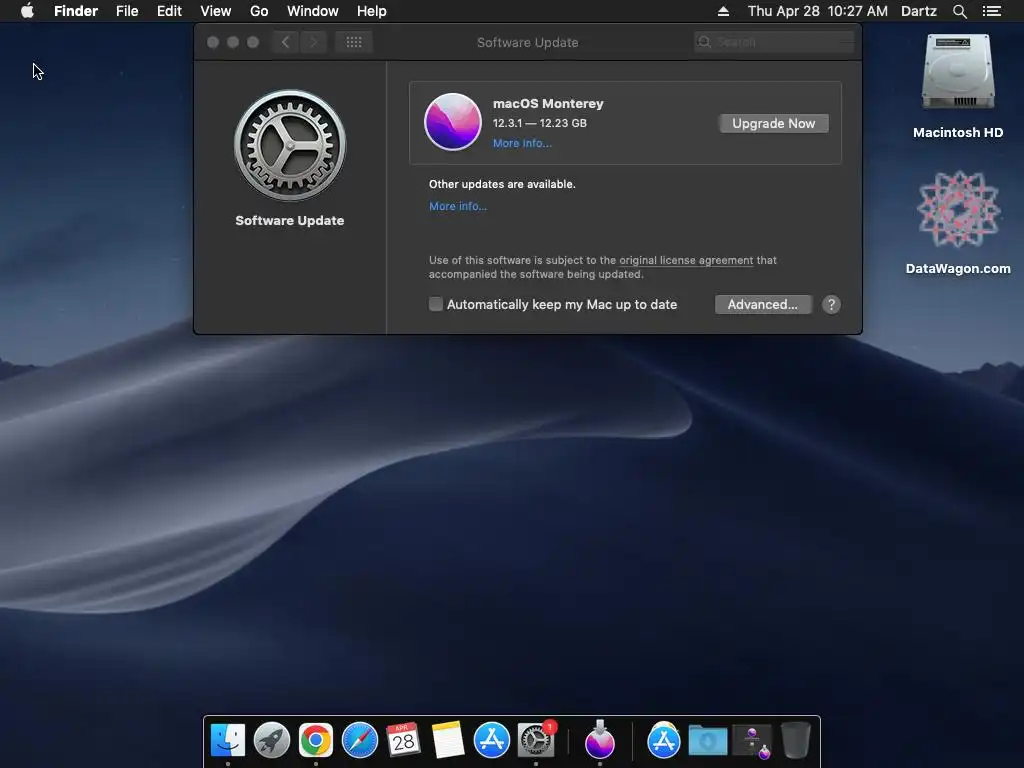Go back using the toolbar back arrow
Viewport: 1024px width, 768px height.
285,42
